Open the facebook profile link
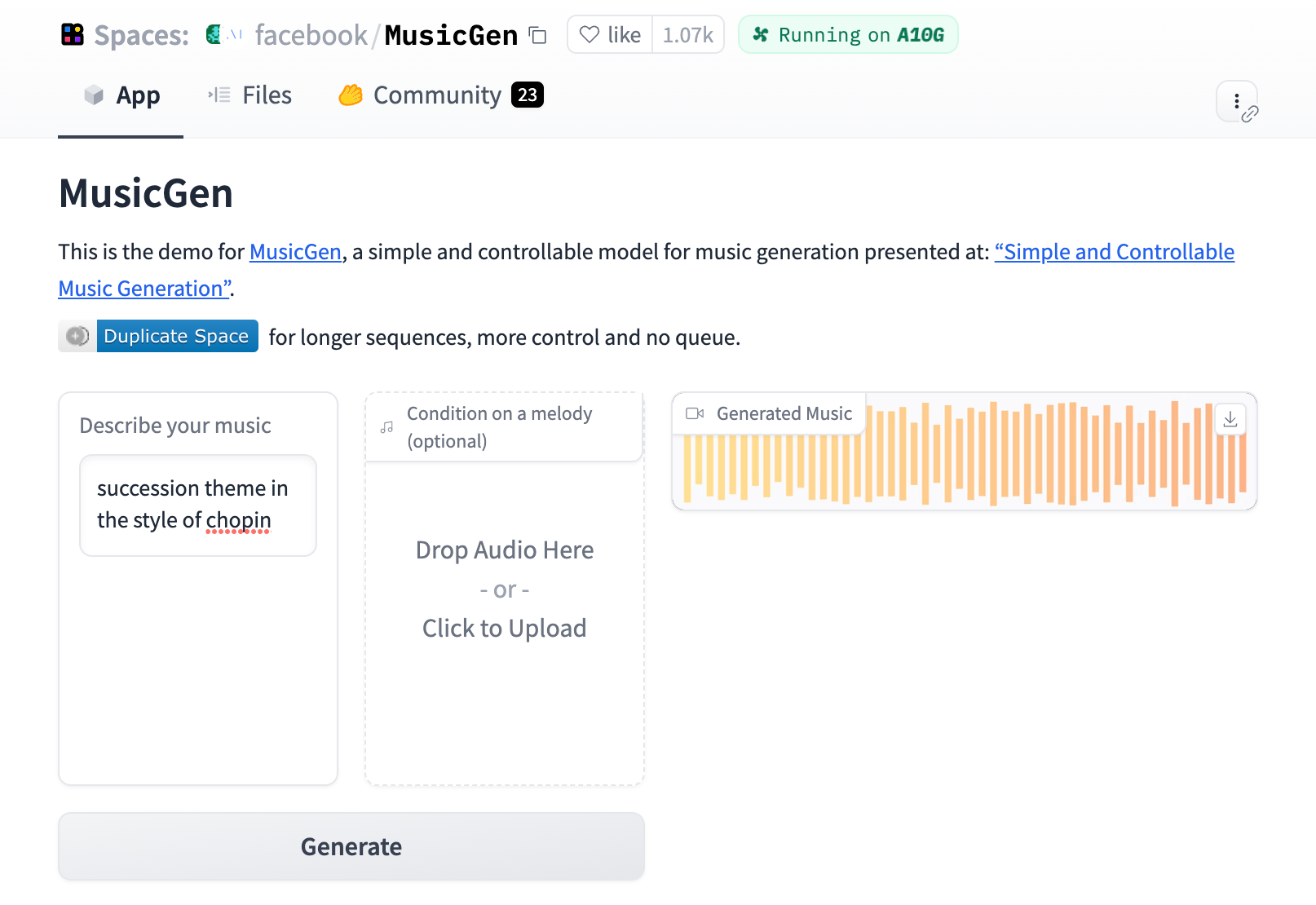The image size is (1316, 905). [311, 35]
